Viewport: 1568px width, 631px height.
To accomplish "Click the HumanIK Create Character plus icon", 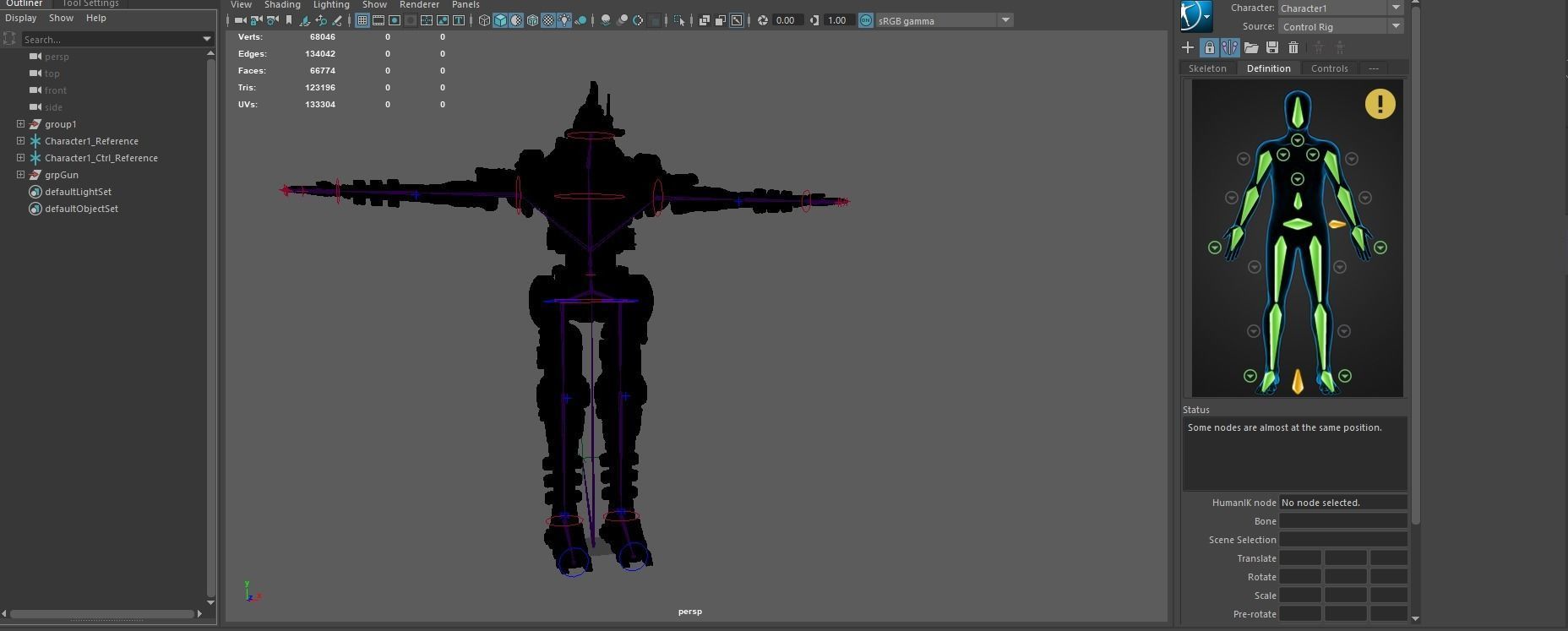I will click(1188, 47).
